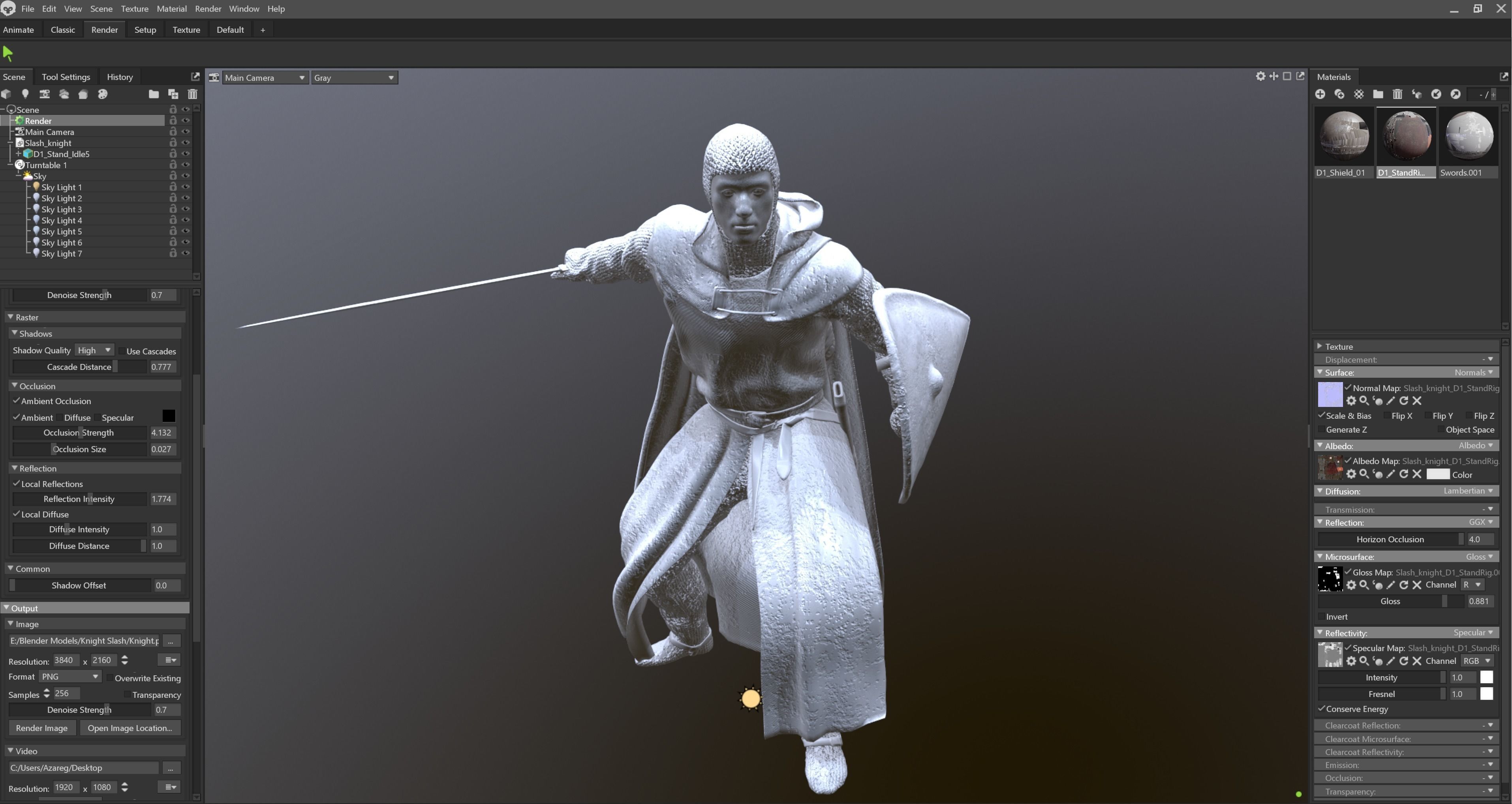Open the Gray viewport mode dropdown
1512x804 pixels.
(355, 77)
